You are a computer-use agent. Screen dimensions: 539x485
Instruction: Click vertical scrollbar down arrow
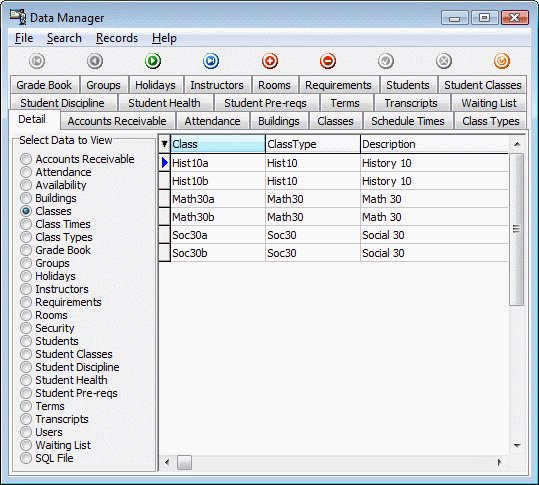[517, 446]
